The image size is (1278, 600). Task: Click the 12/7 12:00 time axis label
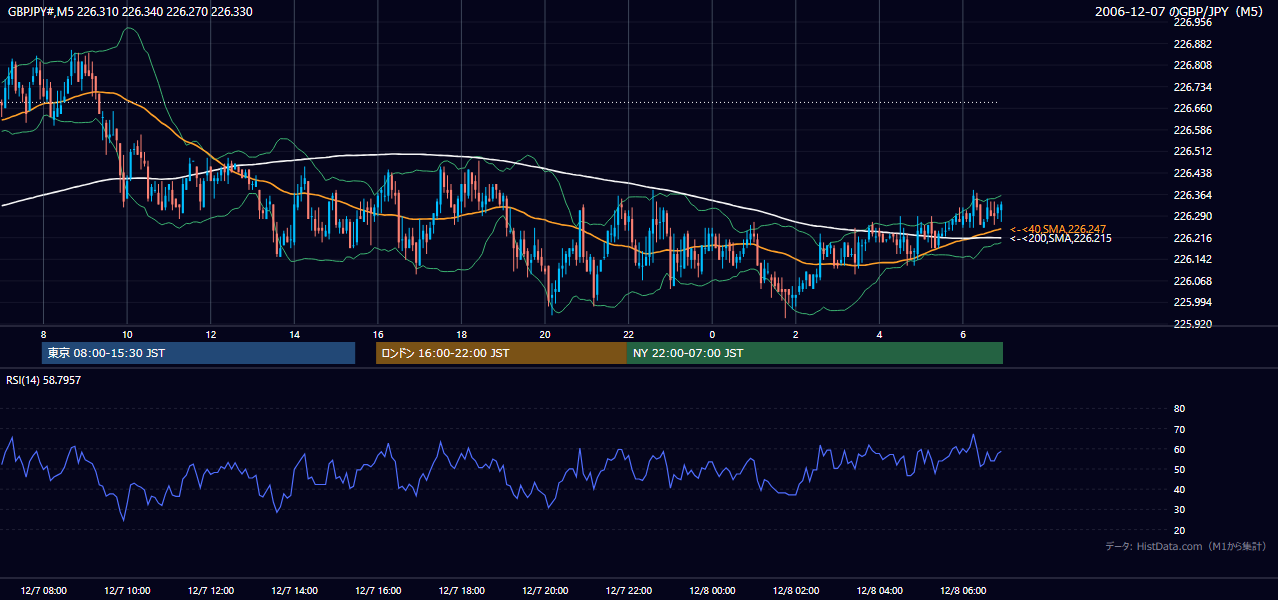coord(210,591)
